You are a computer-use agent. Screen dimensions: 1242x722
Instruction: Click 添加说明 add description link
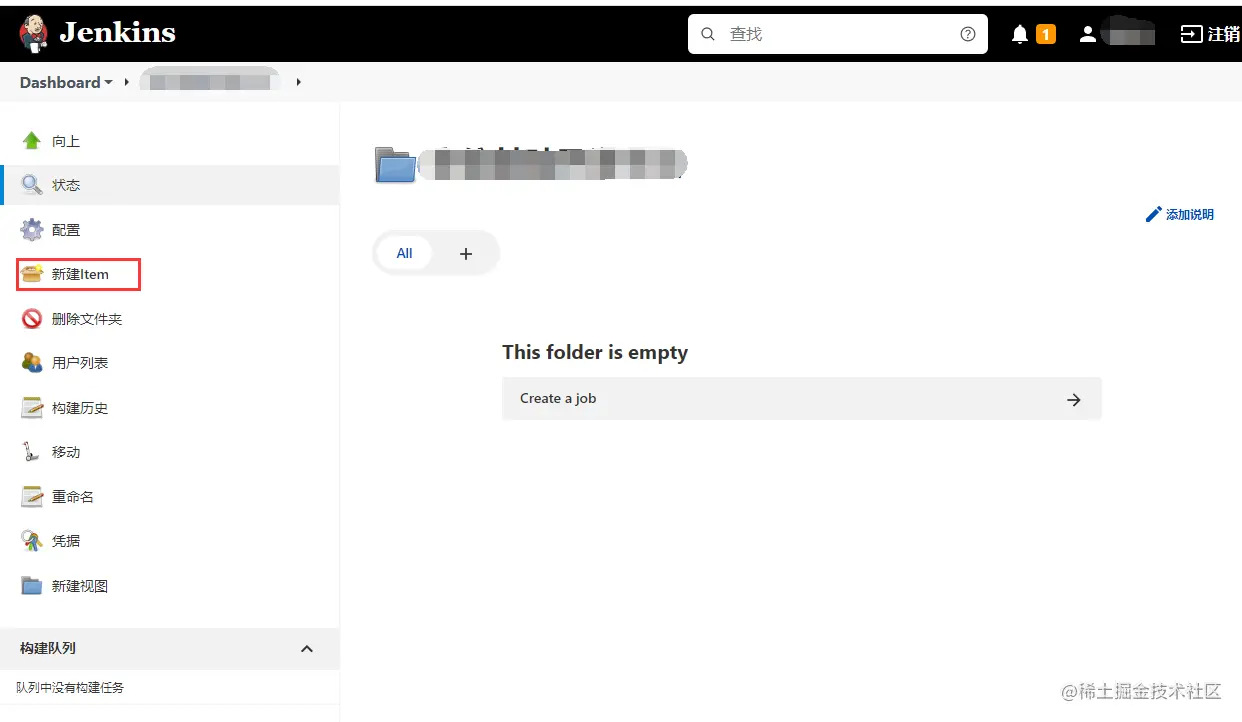pyautogui.click(x=1190, y=214)
